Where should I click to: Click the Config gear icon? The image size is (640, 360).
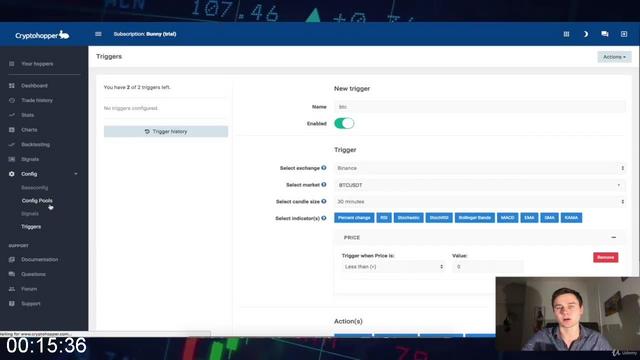[x=11, y=174]
